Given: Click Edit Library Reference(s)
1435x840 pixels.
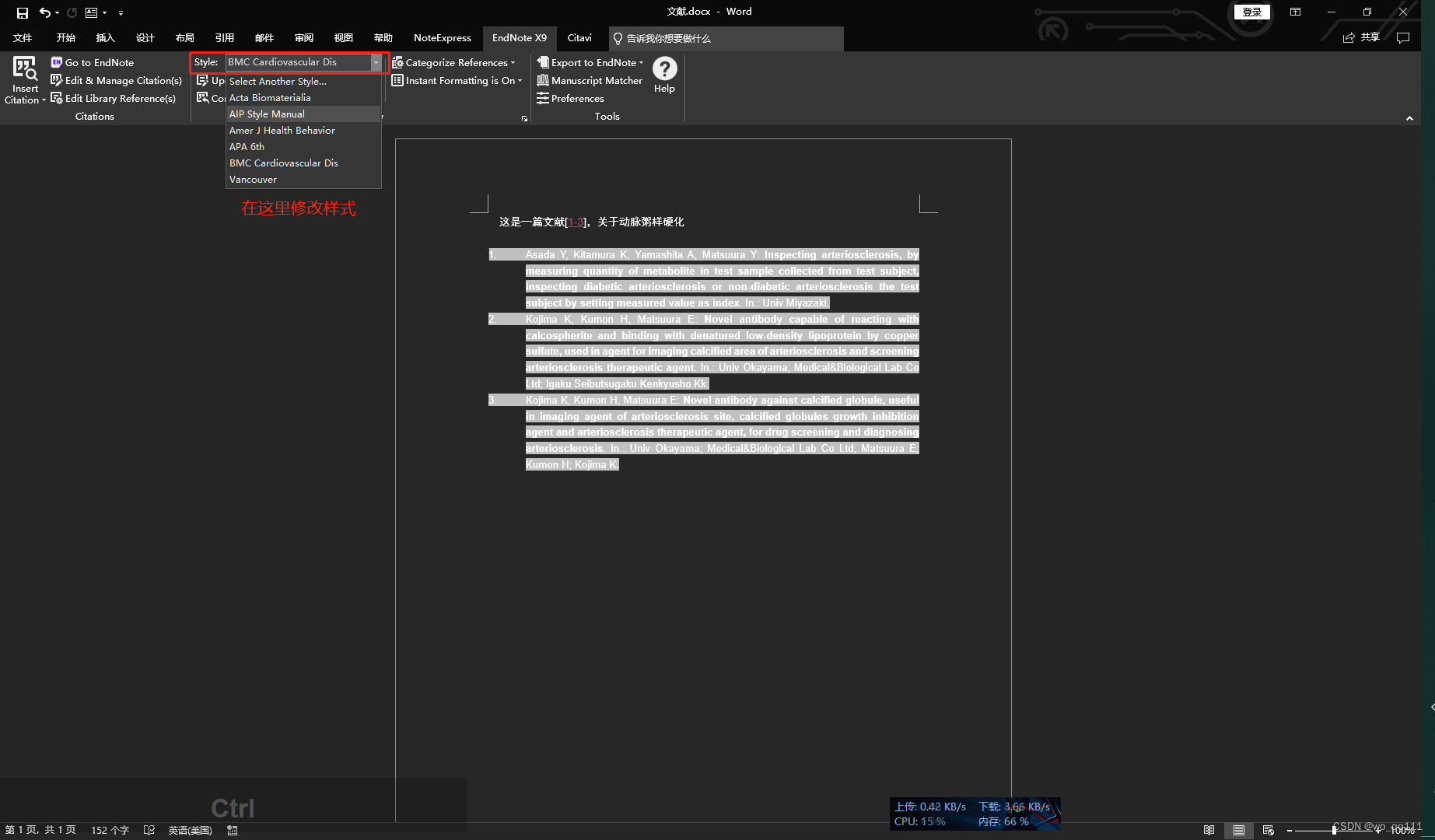Looking at the screenshot, I should 113,98.
